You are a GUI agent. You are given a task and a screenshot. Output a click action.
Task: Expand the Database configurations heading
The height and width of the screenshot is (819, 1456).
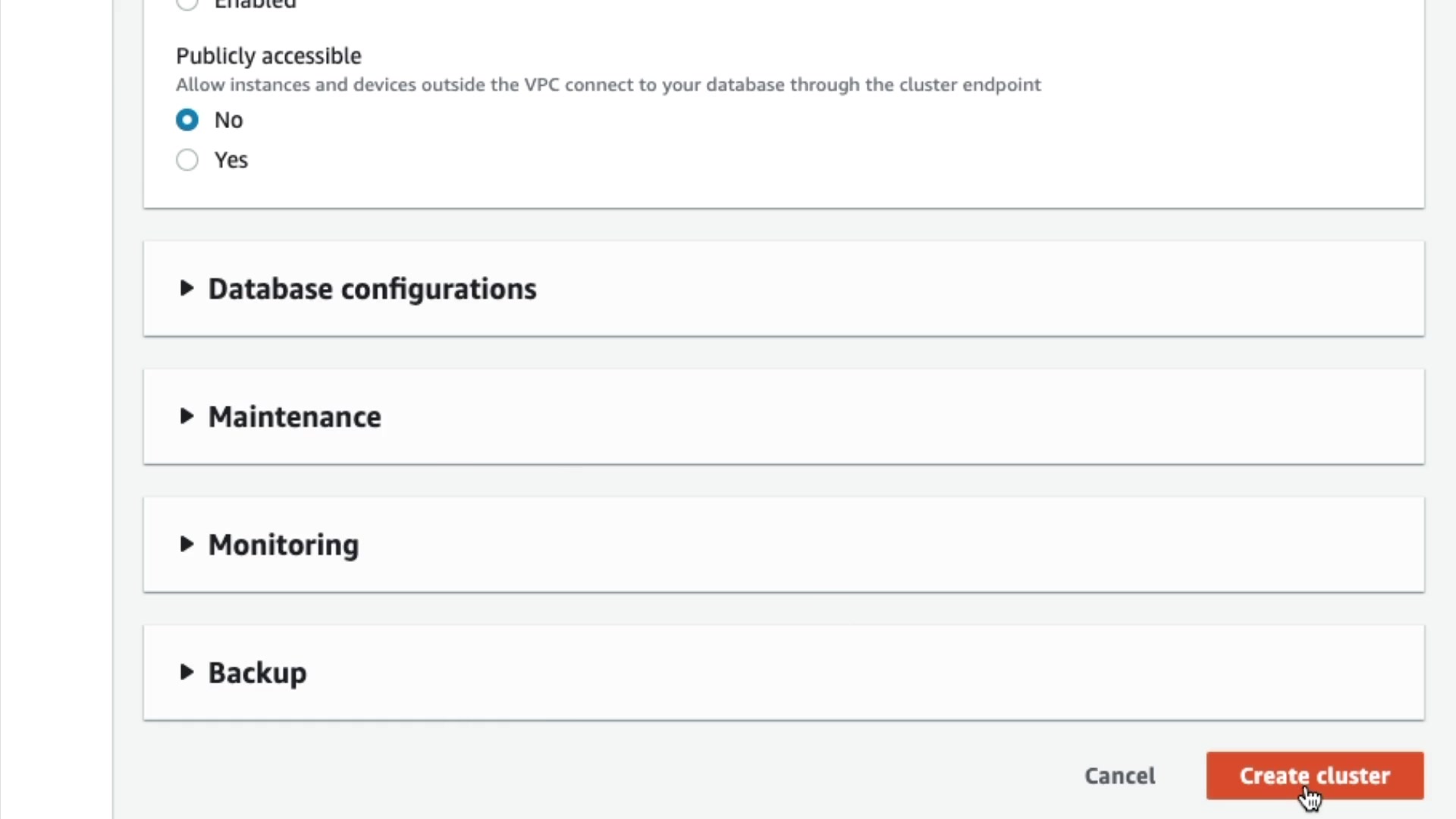click(372, 289)
